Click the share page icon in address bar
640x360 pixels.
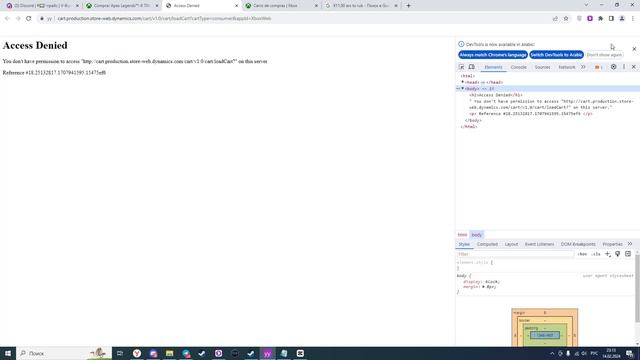[x=555, y=18]
